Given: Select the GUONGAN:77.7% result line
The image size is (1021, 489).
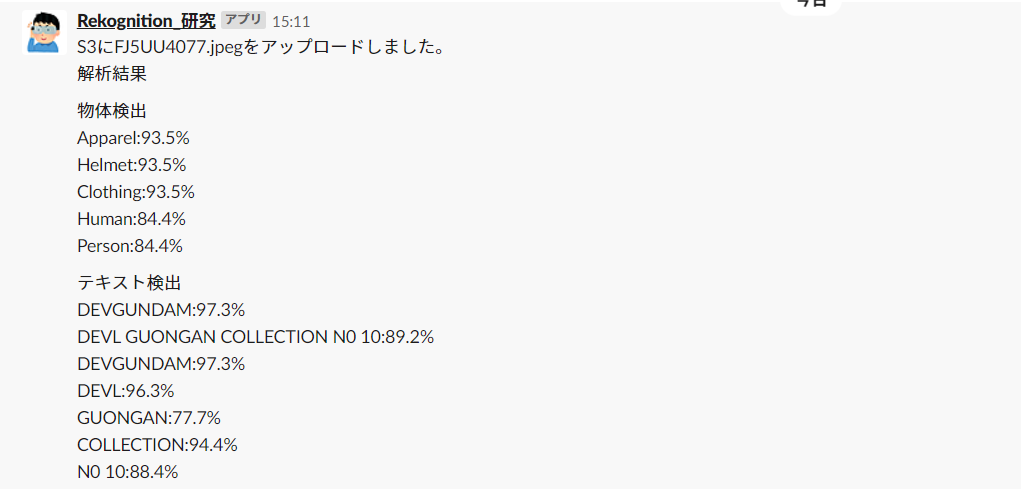Looking at the screenshot, I should [149, 418].
